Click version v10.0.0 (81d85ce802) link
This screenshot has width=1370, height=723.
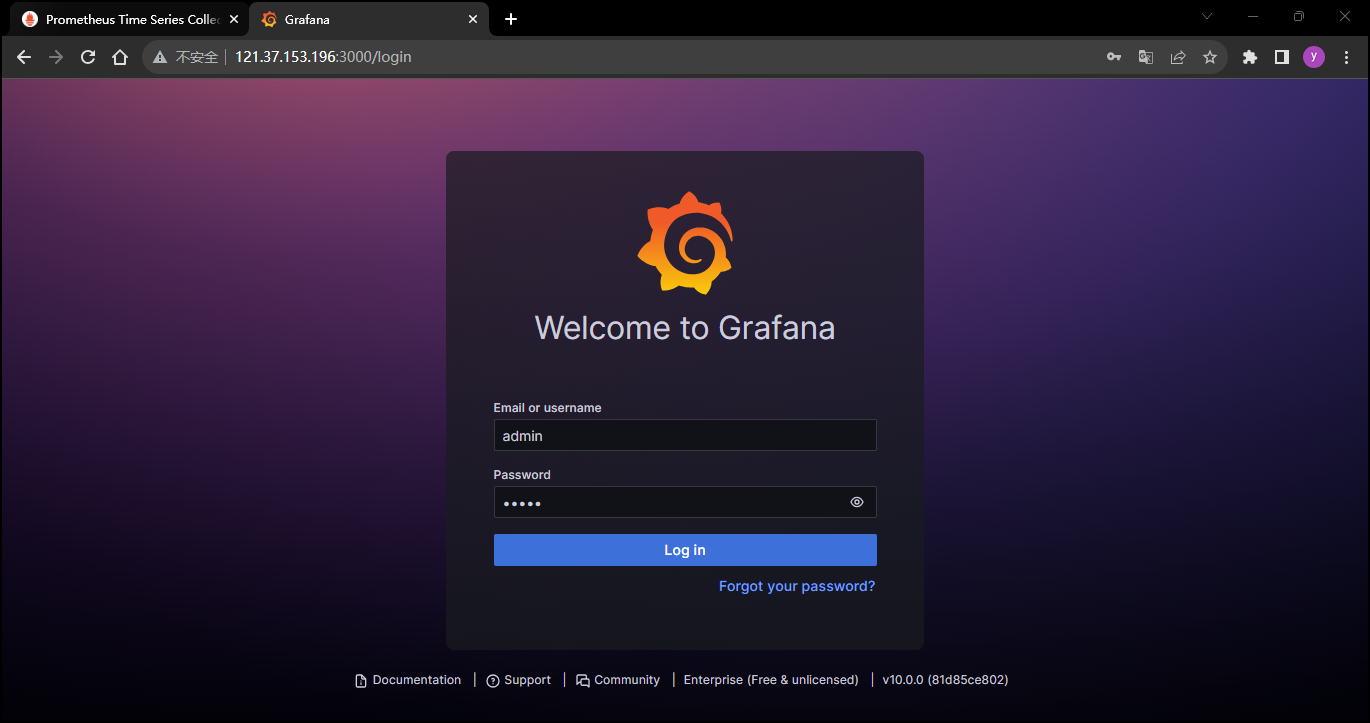(x=945, y=680)
